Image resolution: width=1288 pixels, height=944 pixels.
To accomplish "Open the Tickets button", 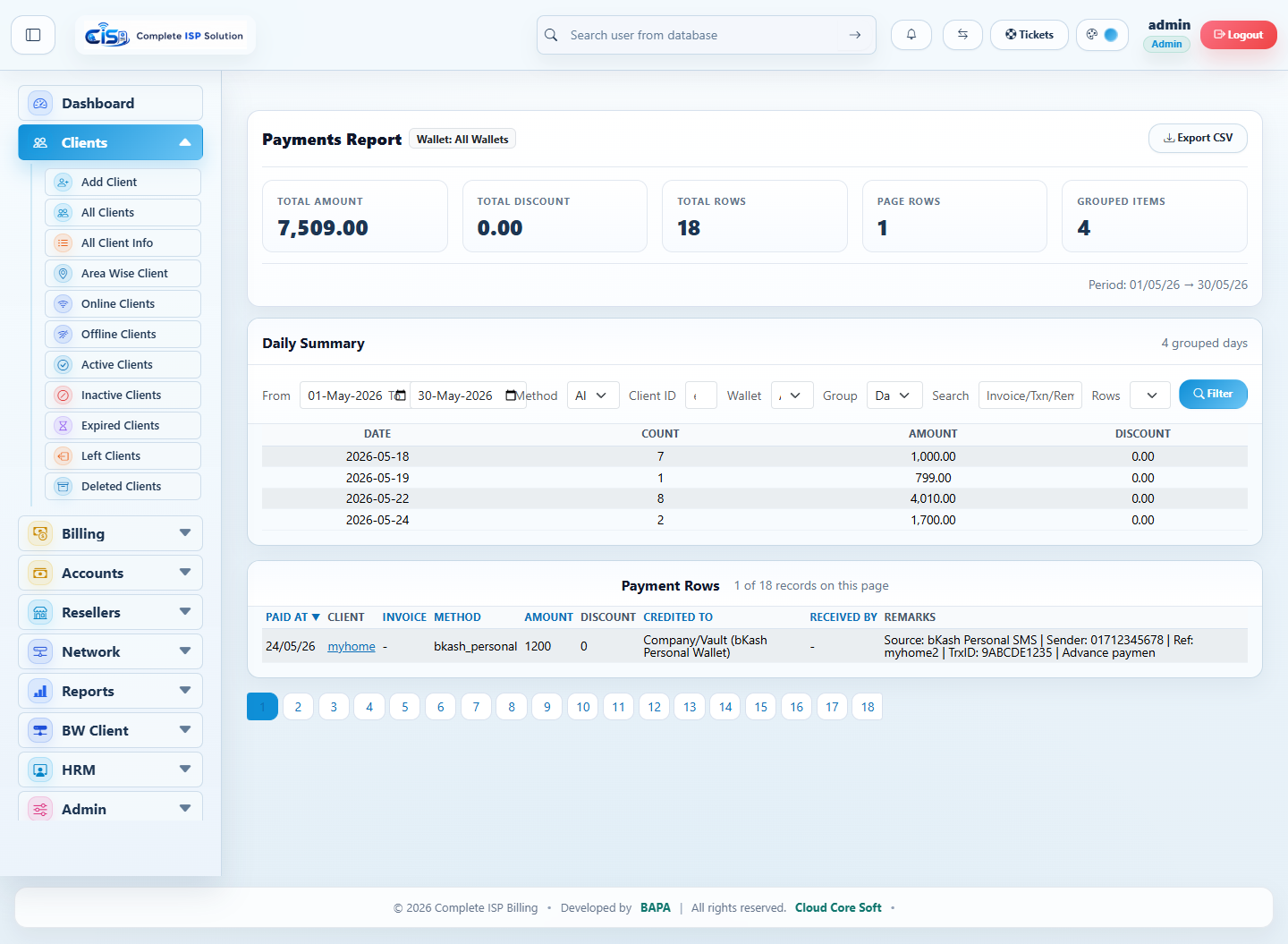I will [1029, 35].
